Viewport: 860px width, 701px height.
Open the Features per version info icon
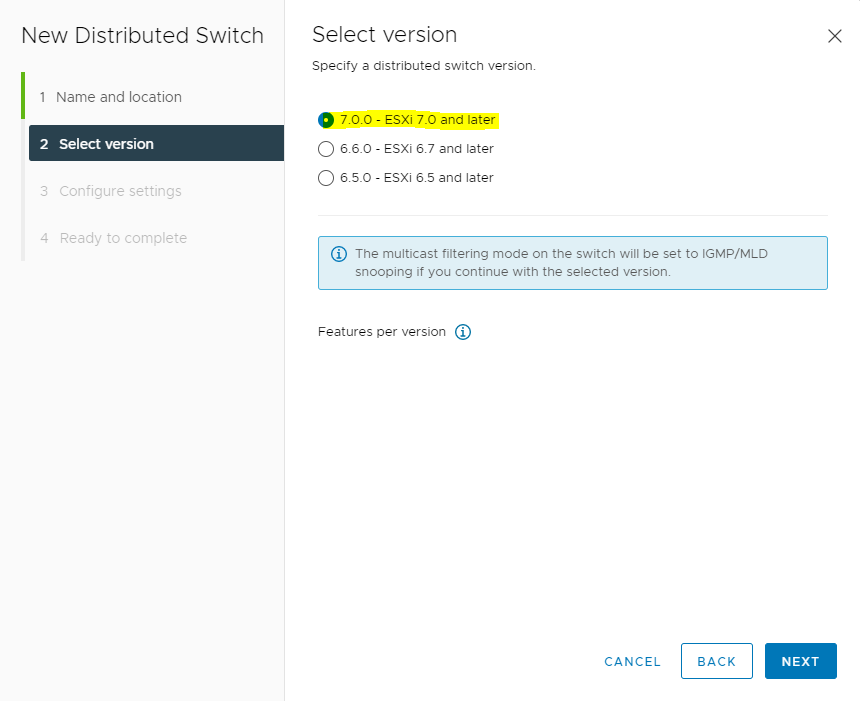(463, 332)
